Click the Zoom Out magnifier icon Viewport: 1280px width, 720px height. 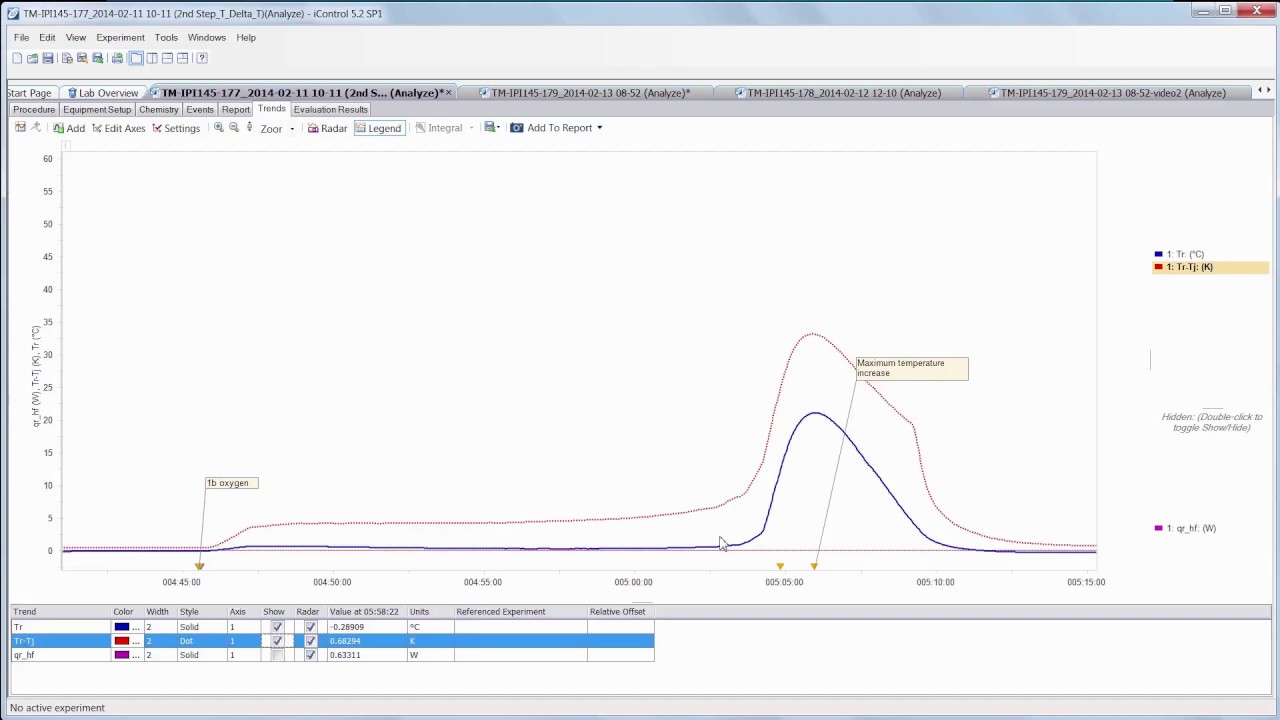click(234, 128)
